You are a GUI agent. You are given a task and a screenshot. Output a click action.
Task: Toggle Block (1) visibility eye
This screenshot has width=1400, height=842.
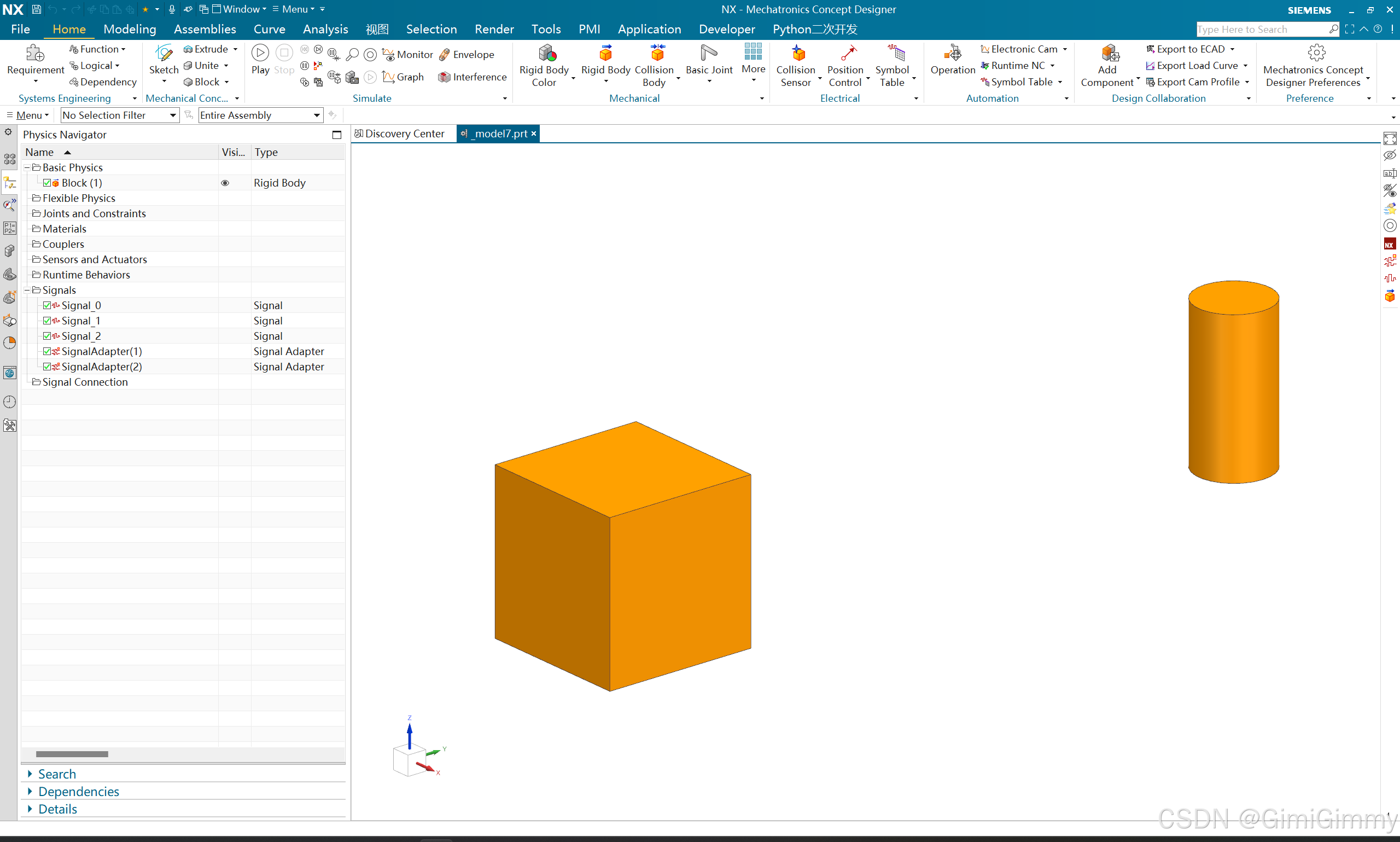(x=225, y=183)
